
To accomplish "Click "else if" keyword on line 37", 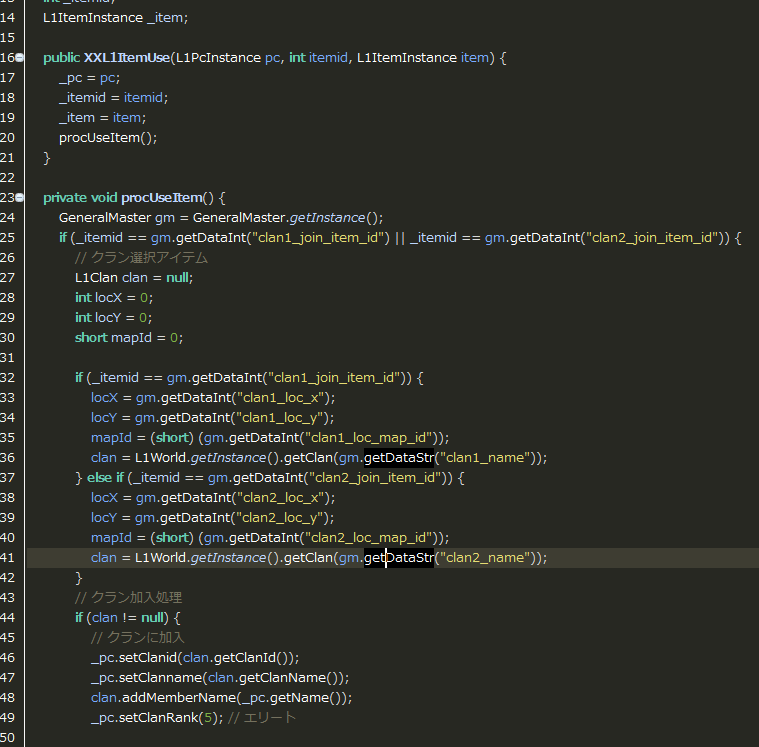I will click(105, 478).
